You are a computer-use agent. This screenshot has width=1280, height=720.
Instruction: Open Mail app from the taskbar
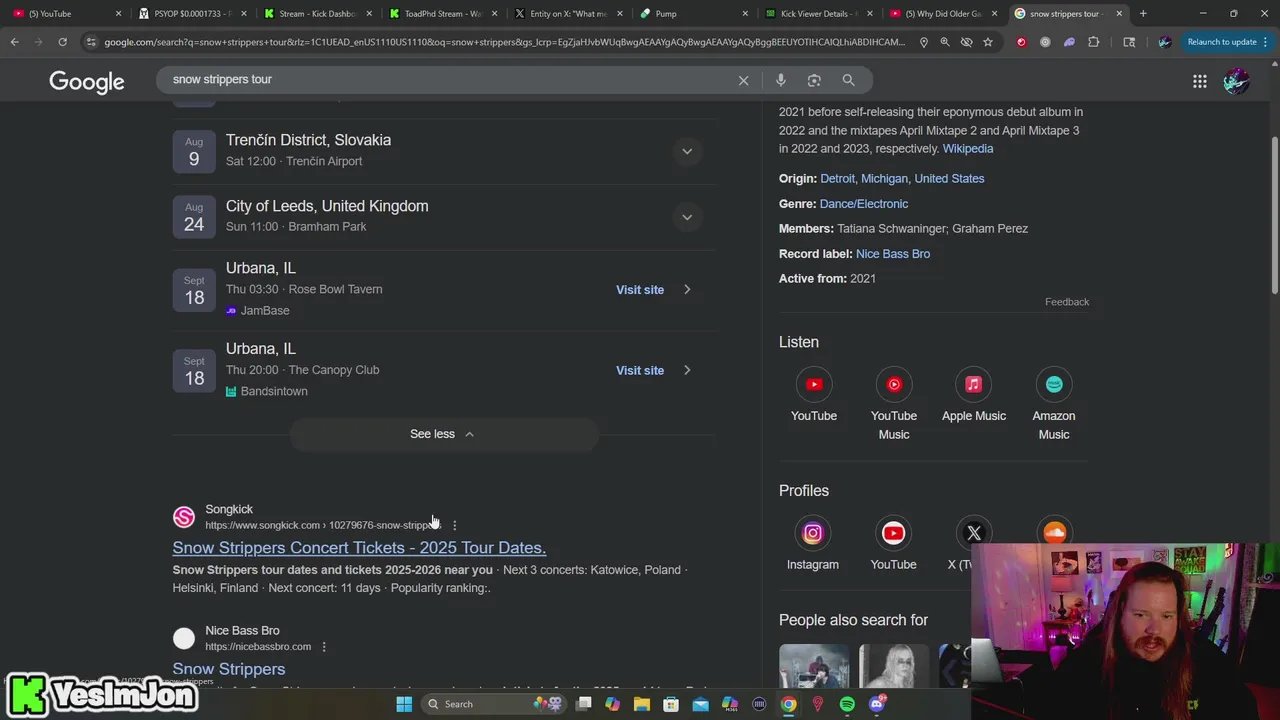pos(700,704)
